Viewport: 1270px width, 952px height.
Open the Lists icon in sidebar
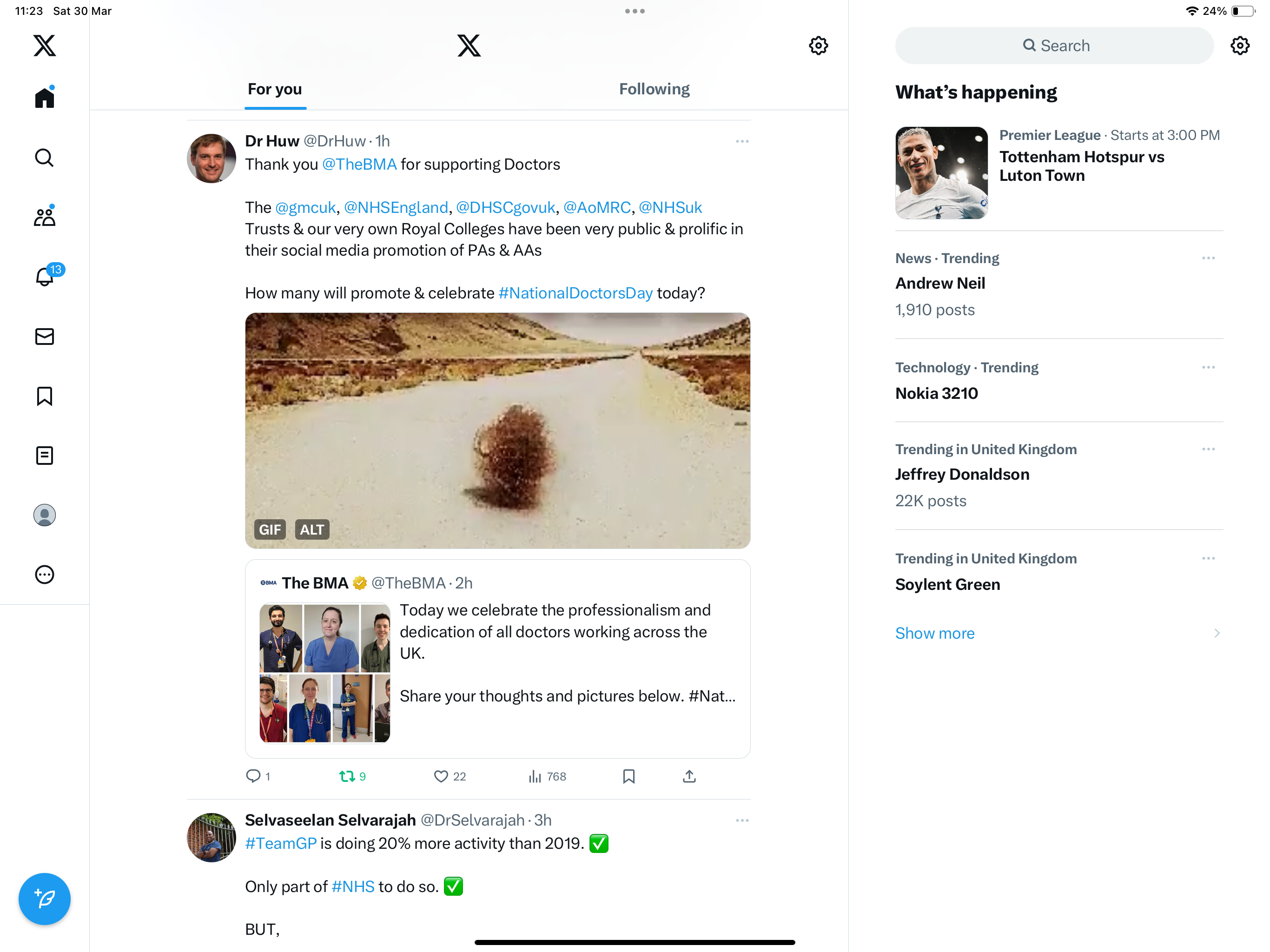(x=44, y=456)
